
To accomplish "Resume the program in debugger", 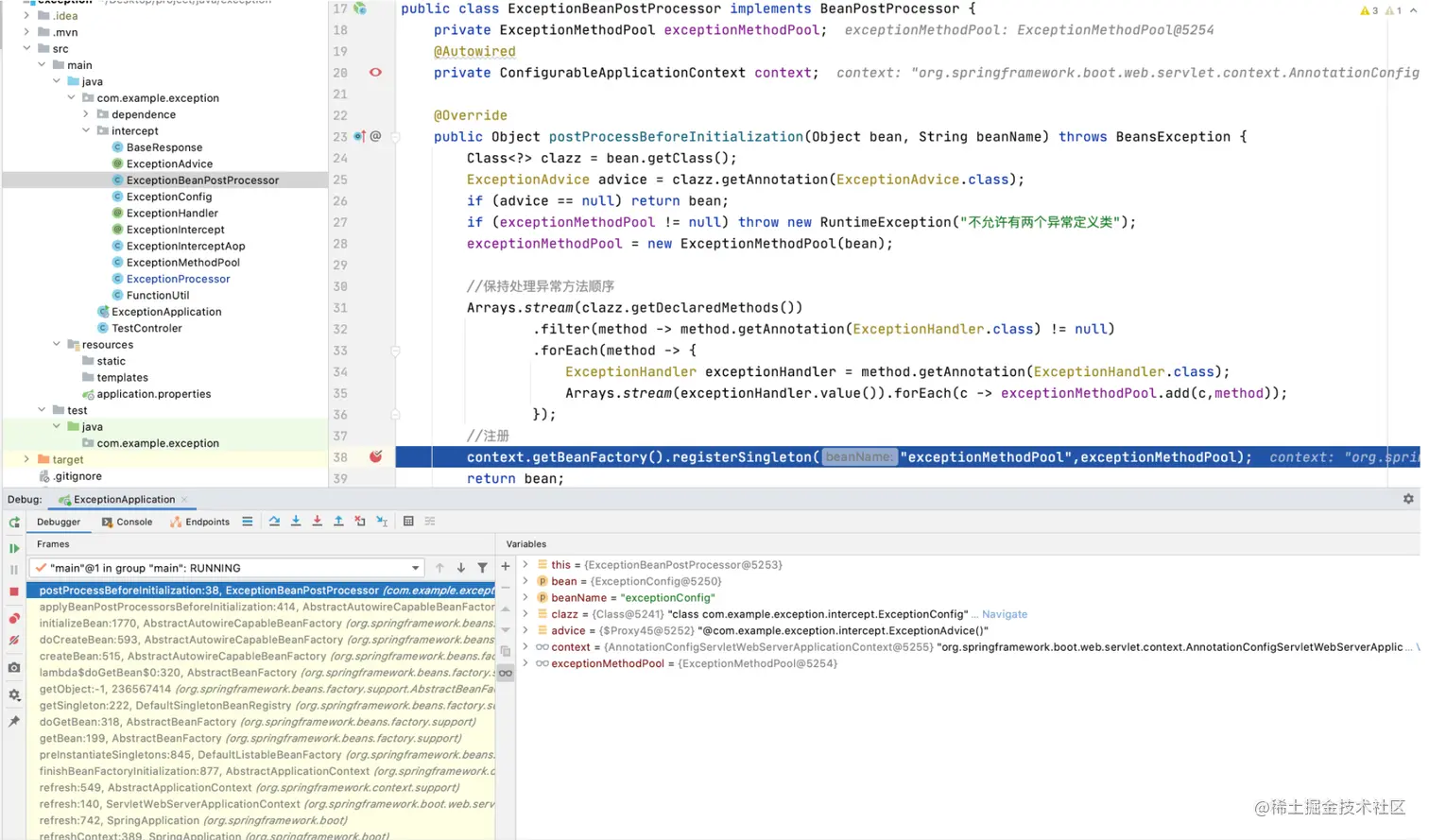I will 14,548.
